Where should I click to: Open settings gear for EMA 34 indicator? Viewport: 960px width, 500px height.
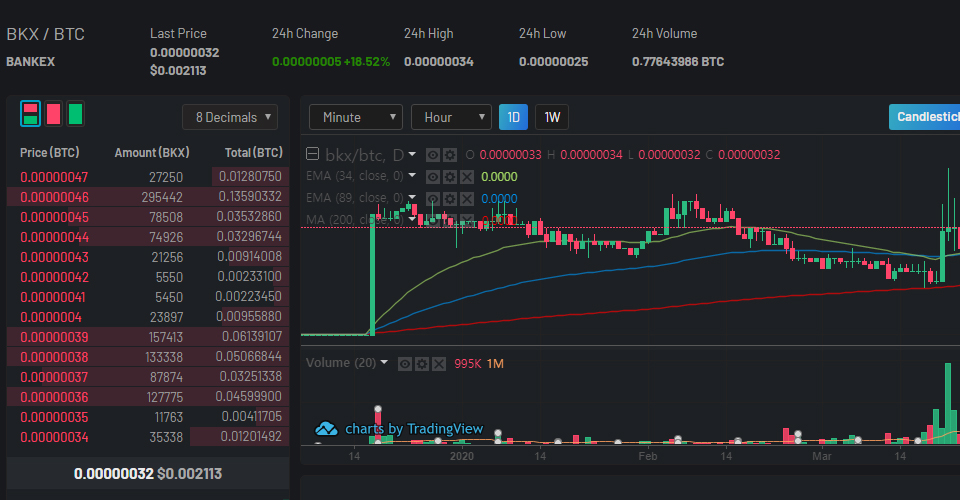(x=449, y=177)
